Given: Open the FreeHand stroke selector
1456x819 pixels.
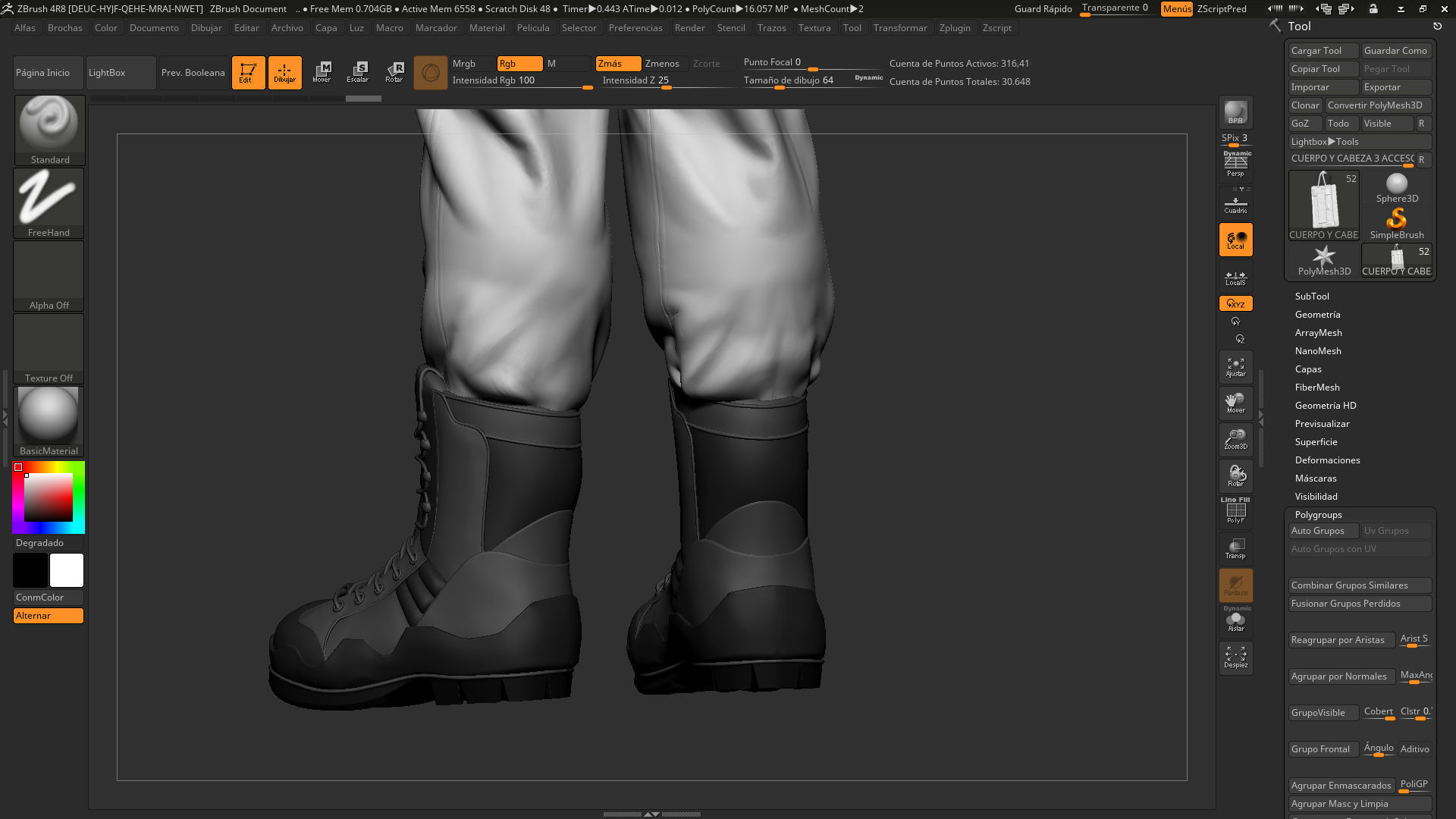Looking at the screenshot, I should [49, 203].
